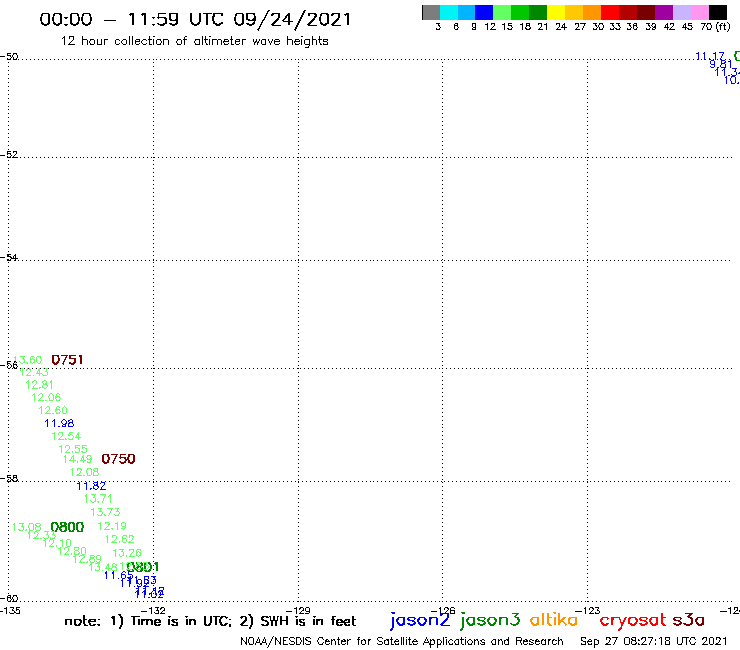The height and width of the screenshot is (650, 740).
Task: Select the 'Sep 27 08:27:18 UTC 2021' timestamp
Action: click(654, 641)
